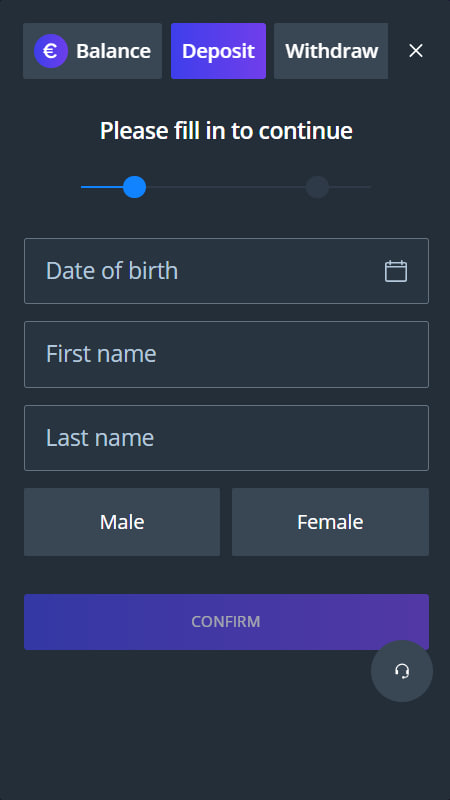Focus the First name input field
Image resolution: width=450 pixels, height=800 pixels.
(227, 355)
